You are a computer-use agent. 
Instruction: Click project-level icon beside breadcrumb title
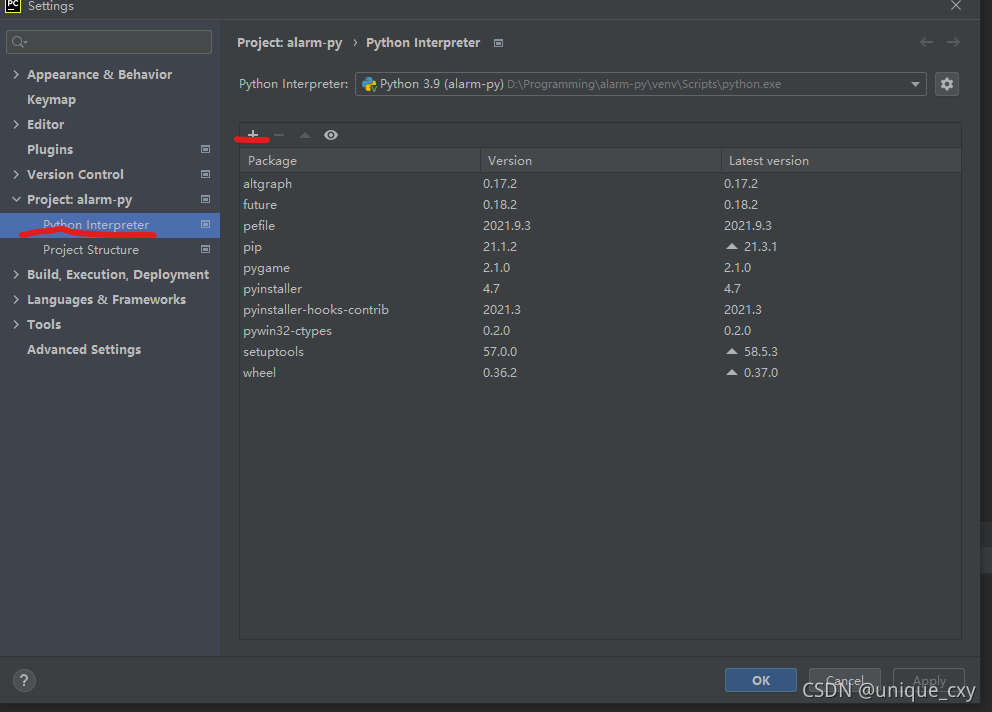coord(499,43)
